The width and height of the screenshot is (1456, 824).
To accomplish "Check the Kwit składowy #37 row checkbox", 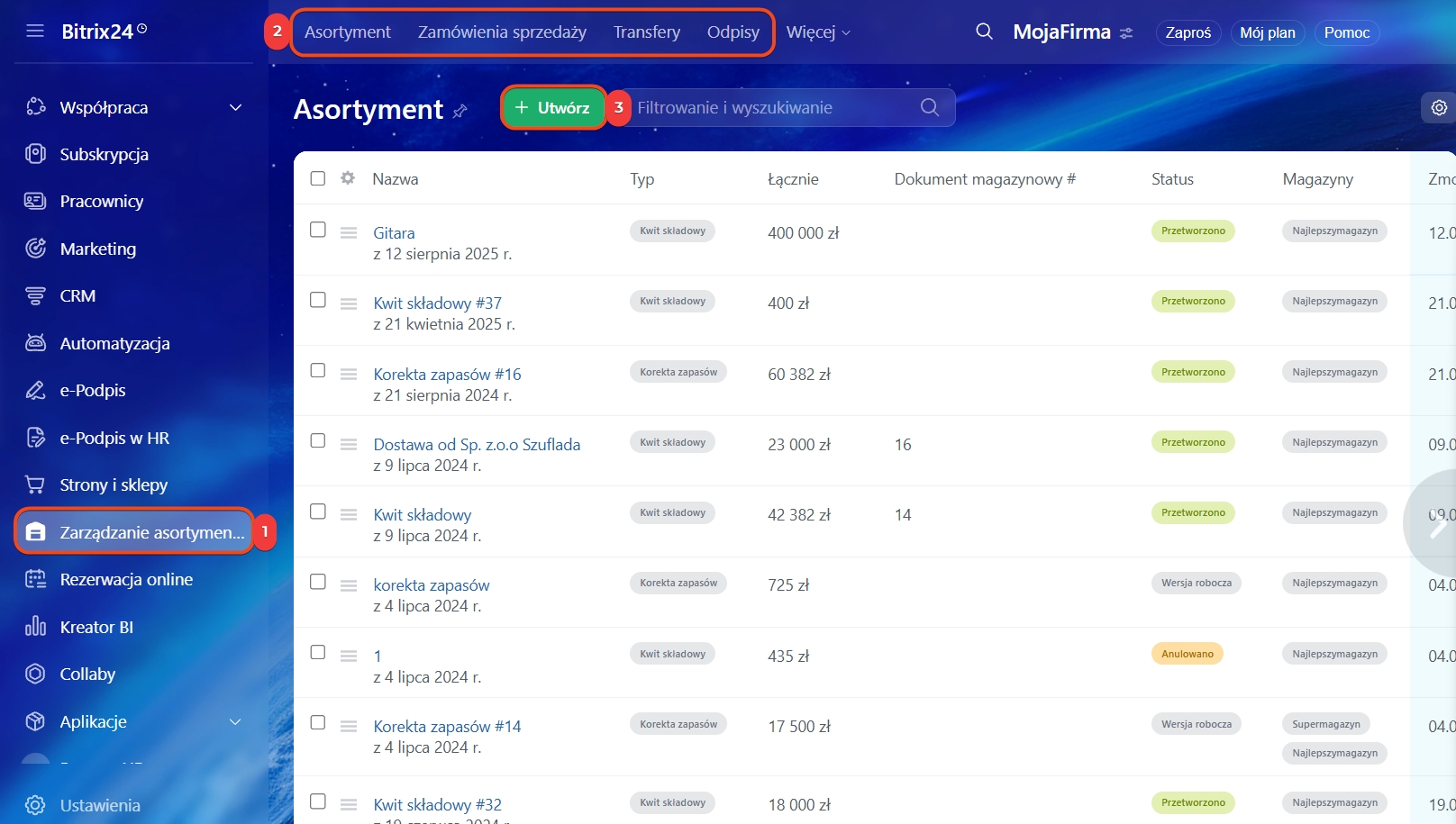I will [x=318, y=300].
